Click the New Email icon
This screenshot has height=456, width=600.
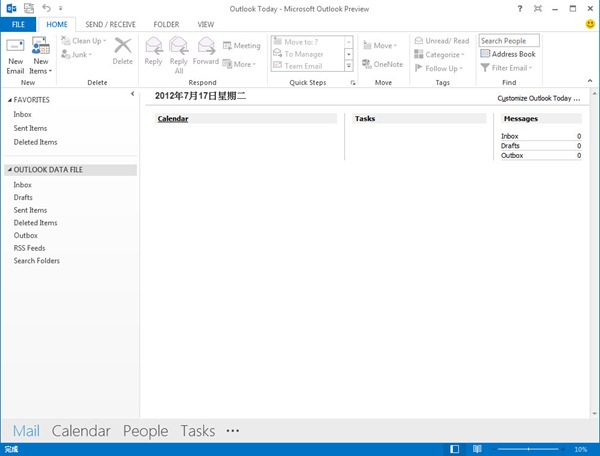pos(15,46)
